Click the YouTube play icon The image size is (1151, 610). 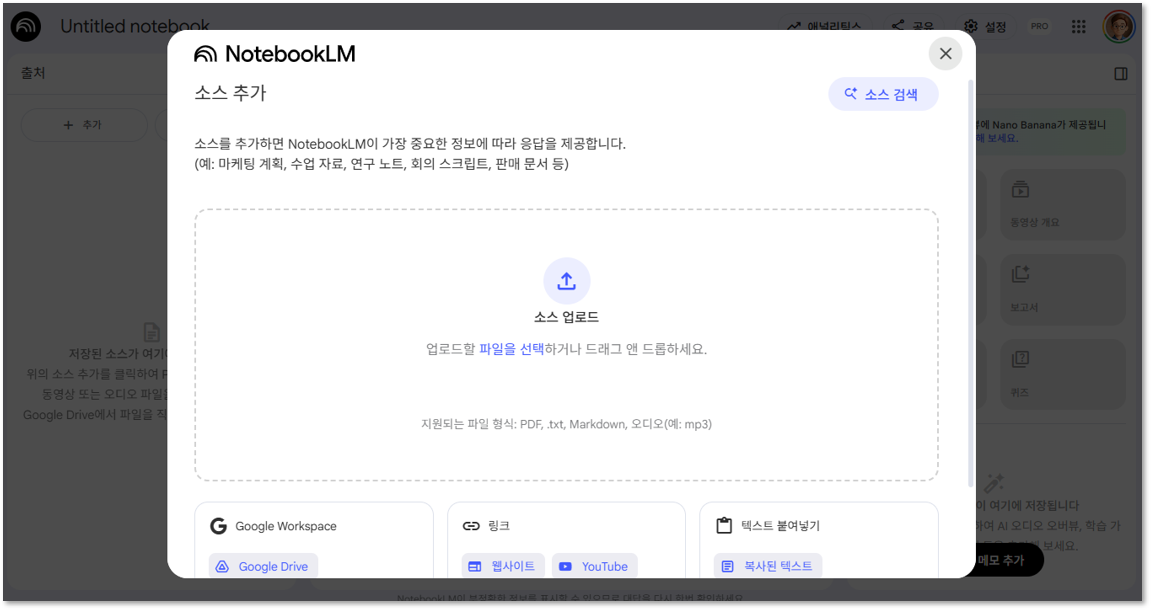tap(565, 567)
